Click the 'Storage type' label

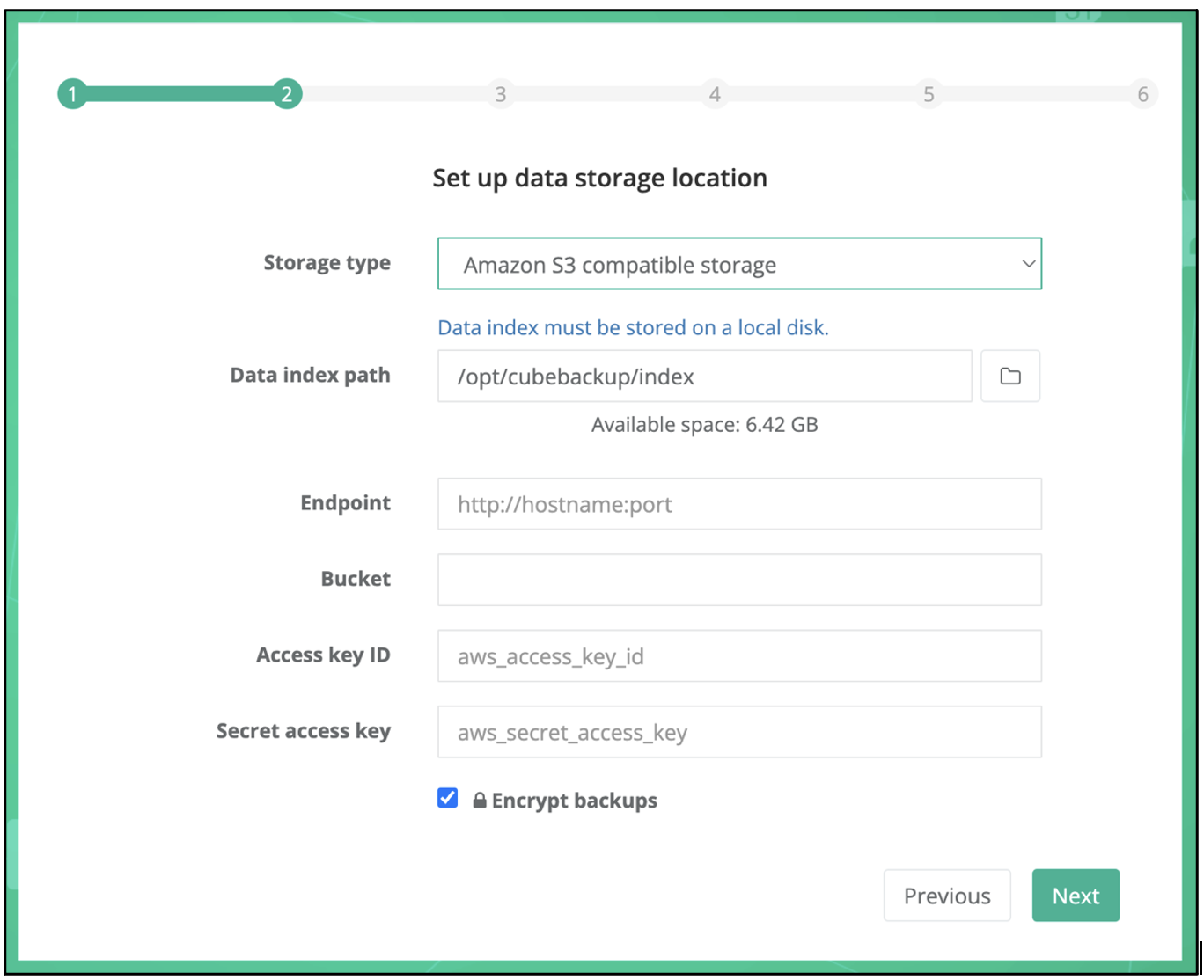click(327, 263)
